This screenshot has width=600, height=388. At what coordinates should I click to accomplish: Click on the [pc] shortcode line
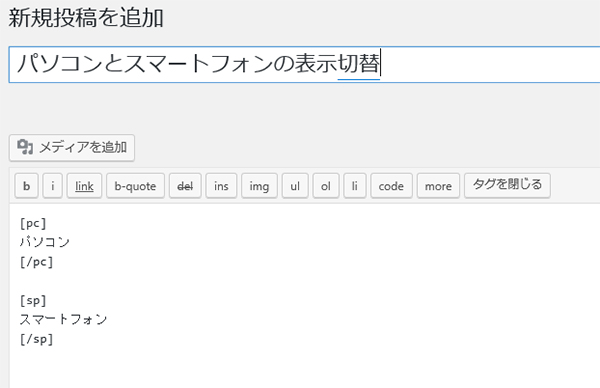(x=33, y=223)
